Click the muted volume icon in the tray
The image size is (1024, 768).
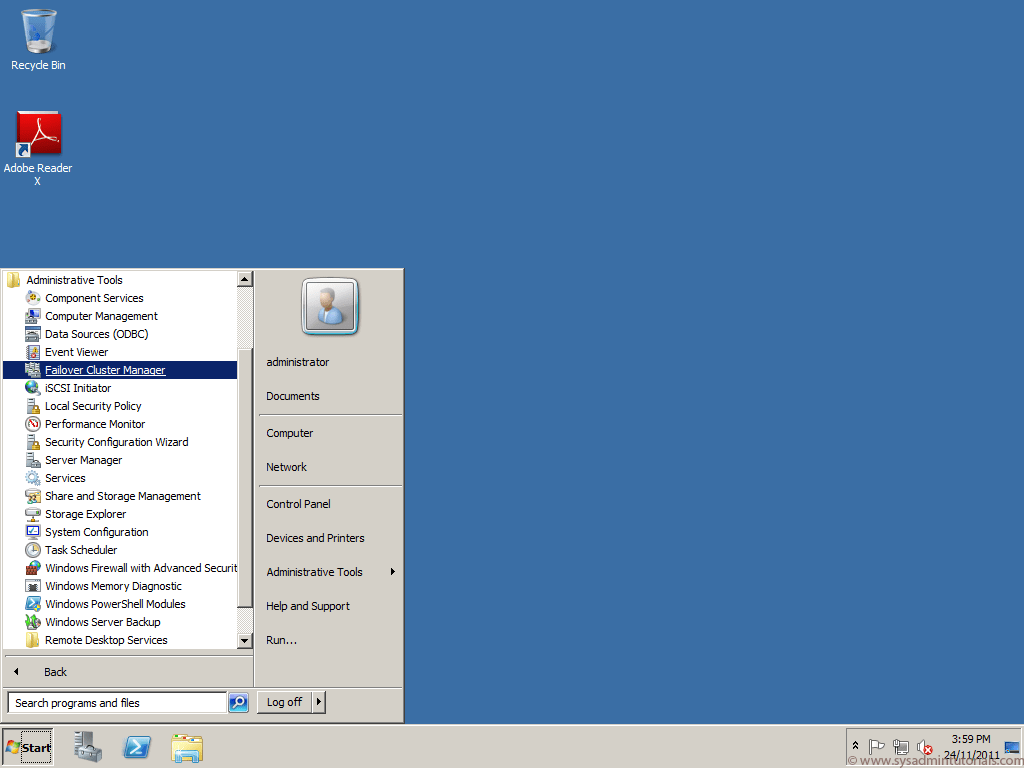coord(925,747)
